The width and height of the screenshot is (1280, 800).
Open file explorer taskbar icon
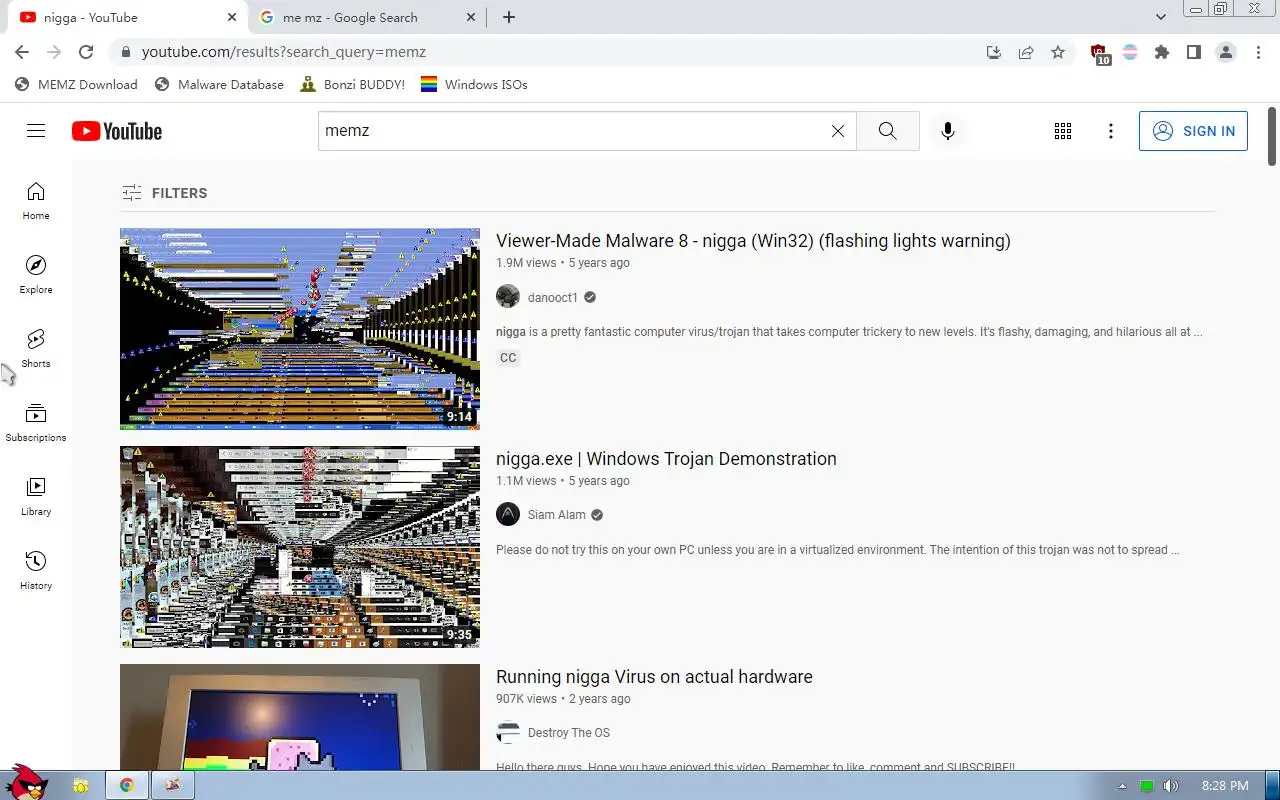tap(80, 785)
